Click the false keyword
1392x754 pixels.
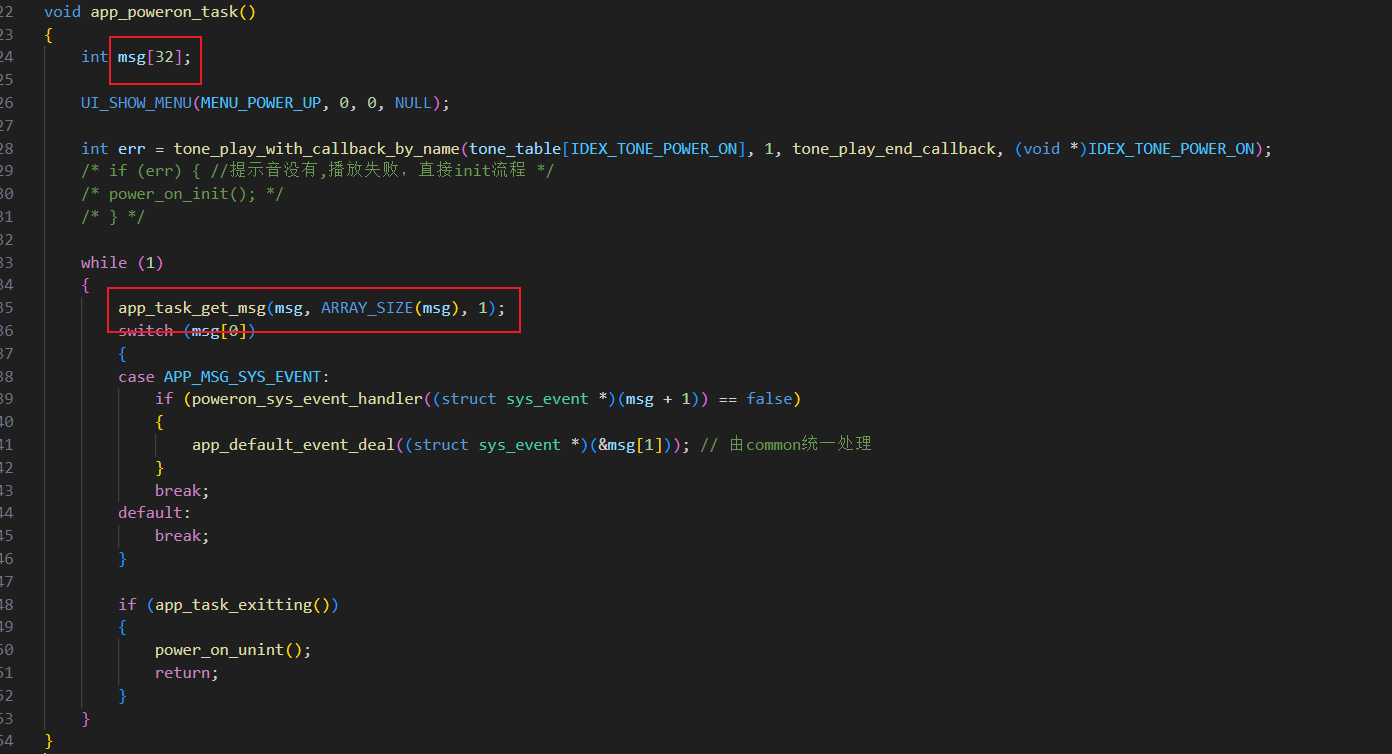point(769,399)
